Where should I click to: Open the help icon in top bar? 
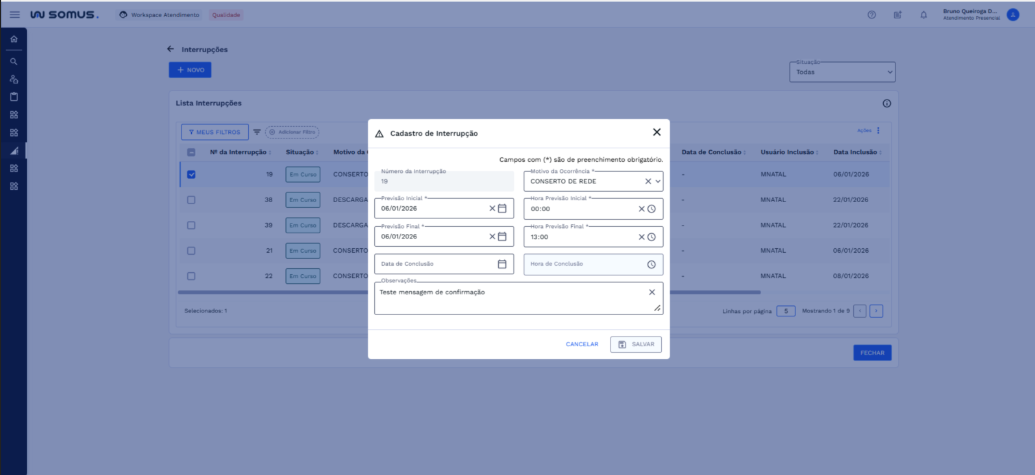871,15
